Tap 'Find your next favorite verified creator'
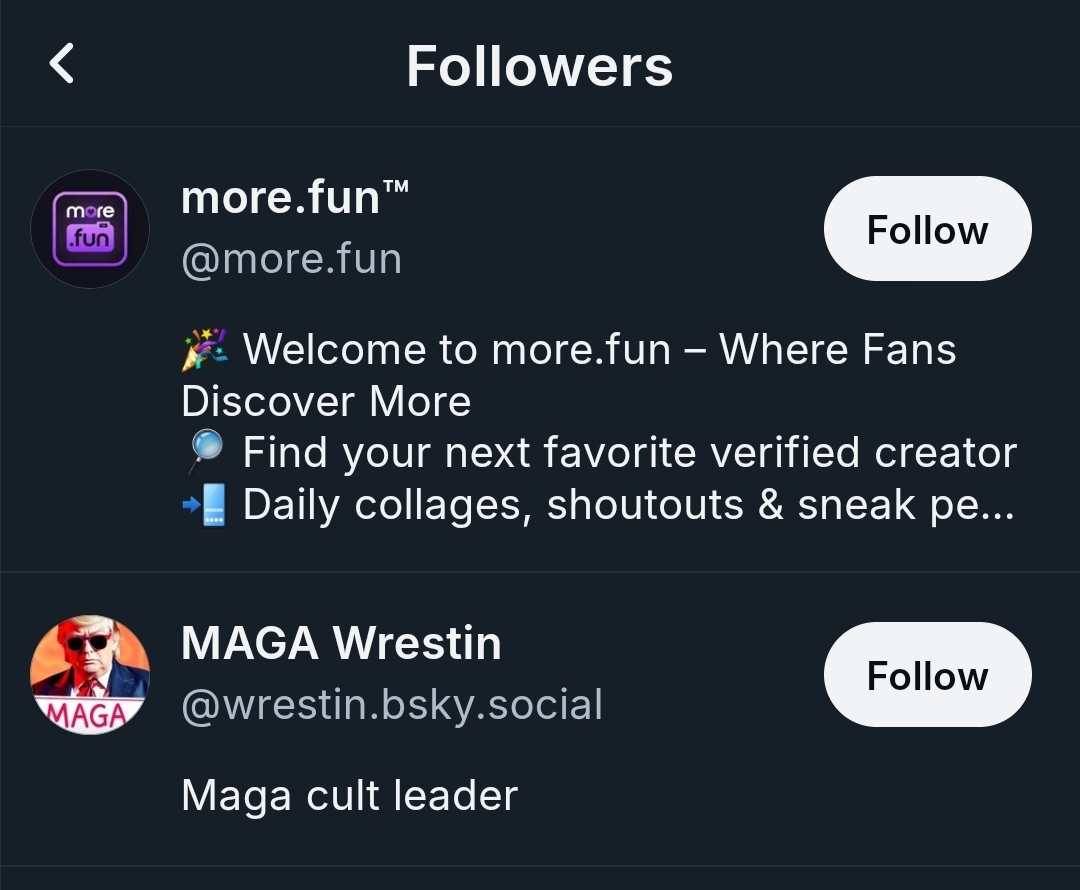Screen dimensions: 1080x890 (x=630, y=453)
